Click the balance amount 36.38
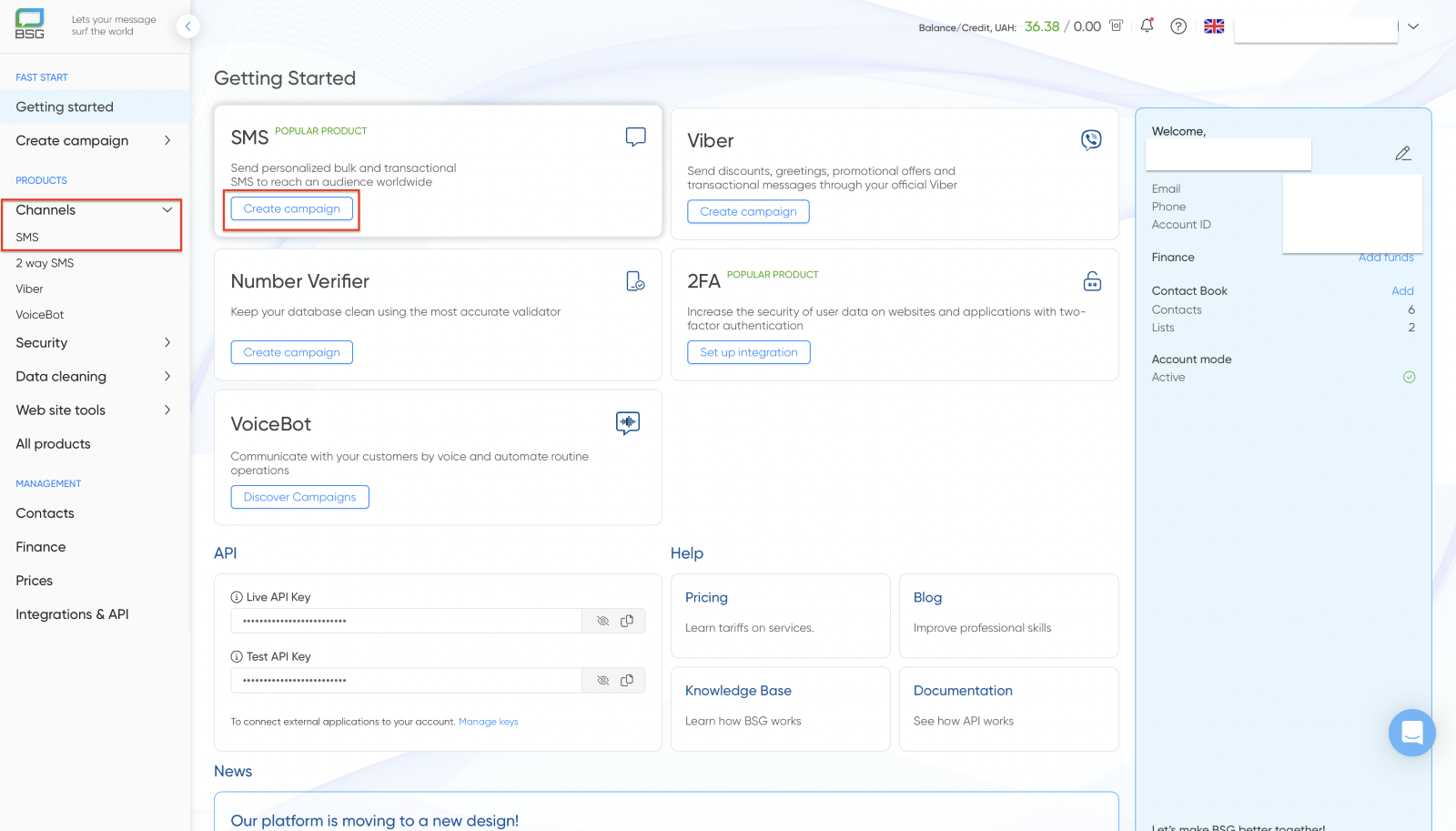Image resolution: width=1456 pixels, height=831 pixels. [x=1042, y=26]
